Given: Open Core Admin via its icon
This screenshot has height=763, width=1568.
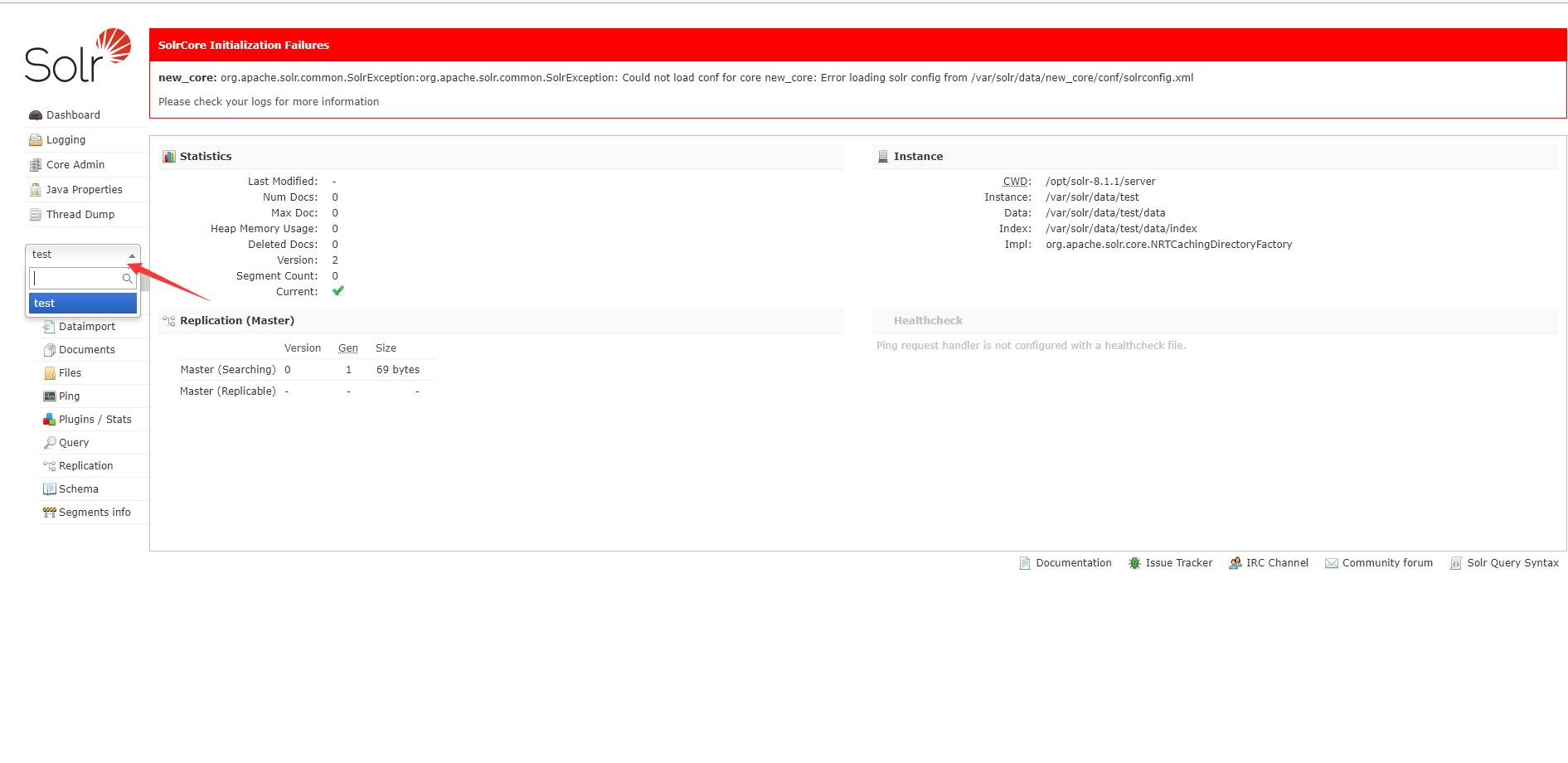Looking at the screenshot, I should pyautogui.click(x=36, y=165).
